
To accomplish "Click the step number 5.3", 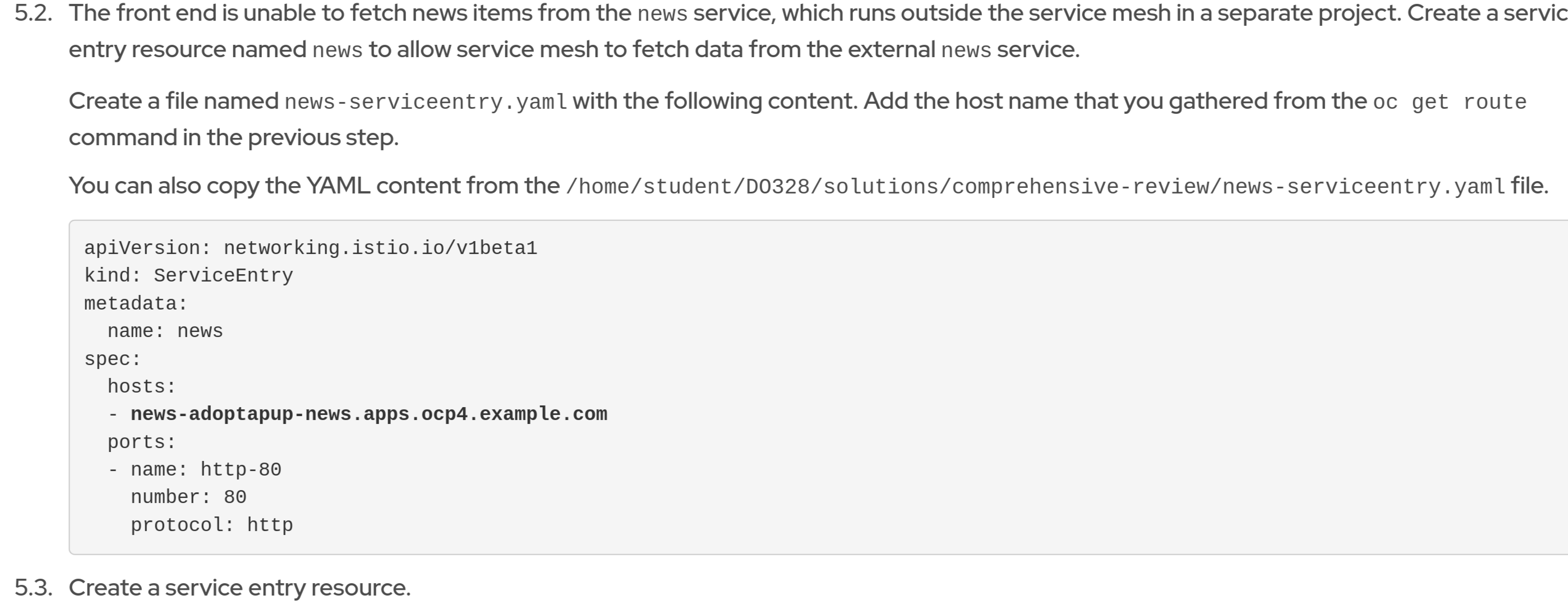I will 34,588.
